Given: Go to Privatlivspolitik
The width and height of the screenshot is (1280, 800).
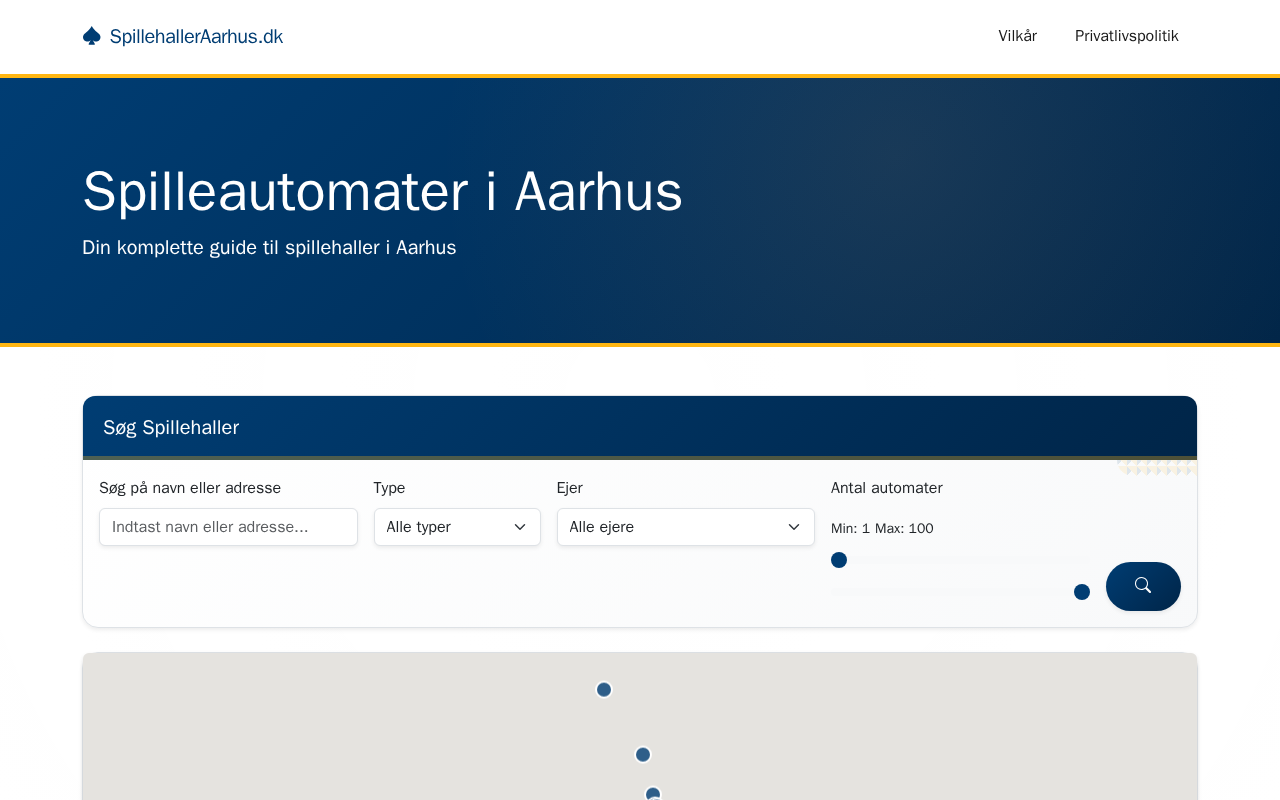Looking at the screenshot, I should 1126,36.
